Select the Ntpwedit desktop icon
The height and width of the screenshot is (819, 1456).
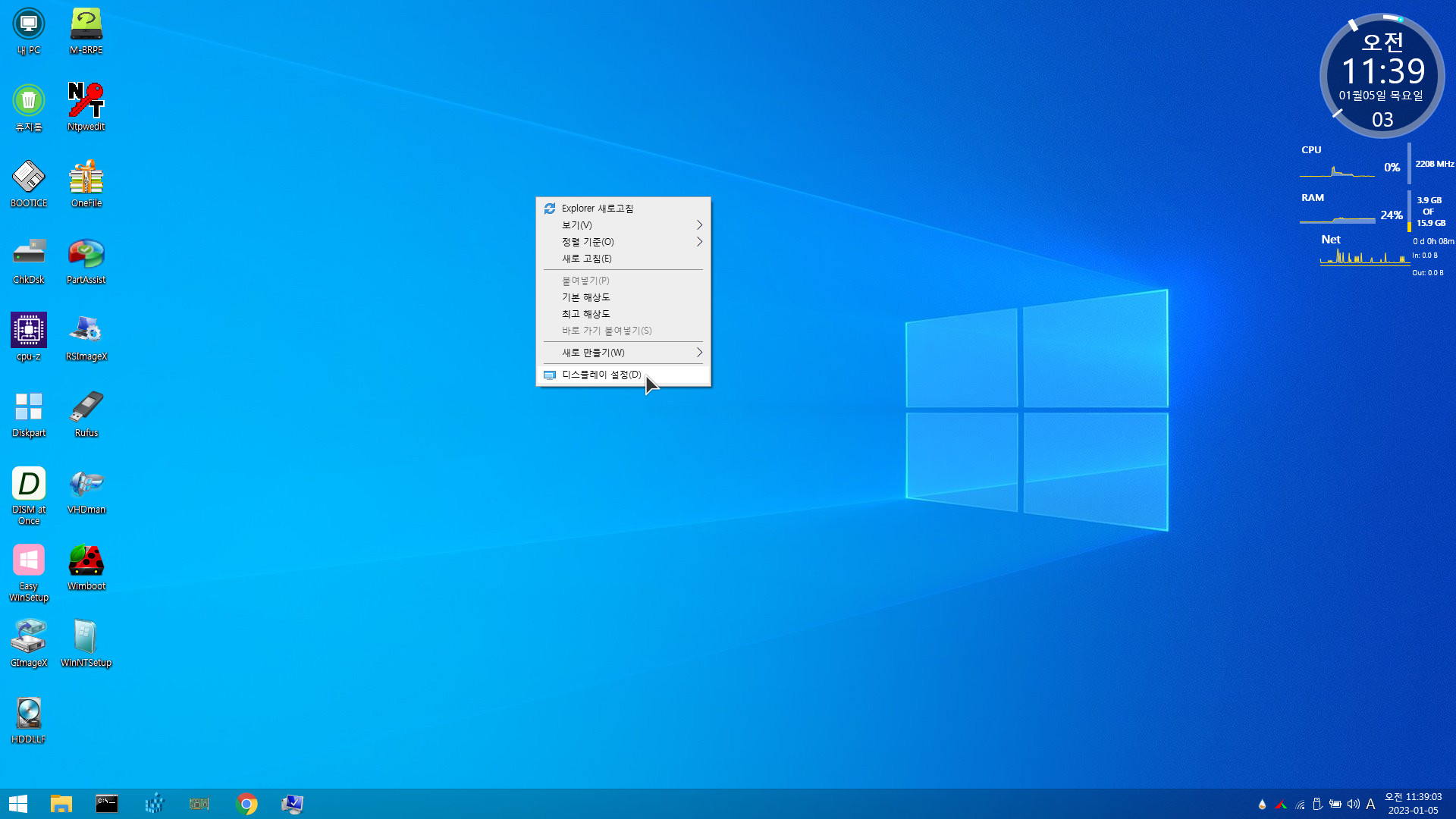coord(86,108)
